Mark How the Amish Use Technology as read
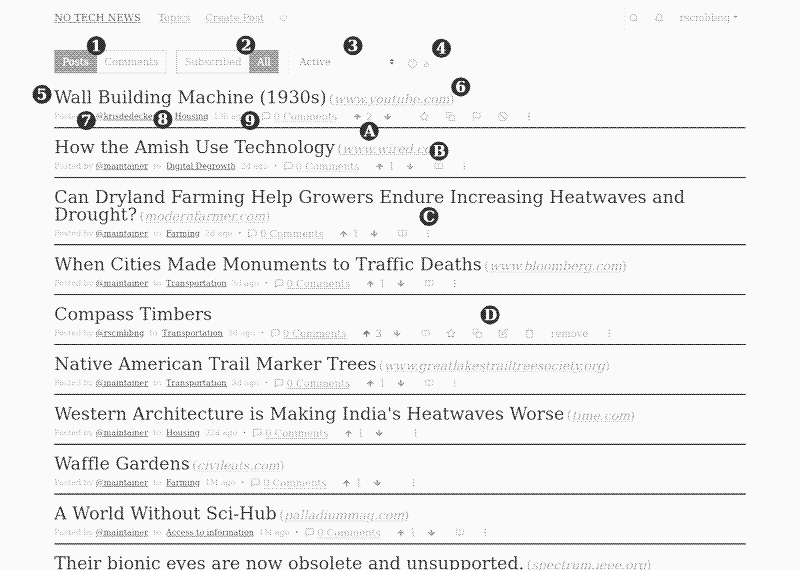Screen dimensions: 800x570 (439, 166)
